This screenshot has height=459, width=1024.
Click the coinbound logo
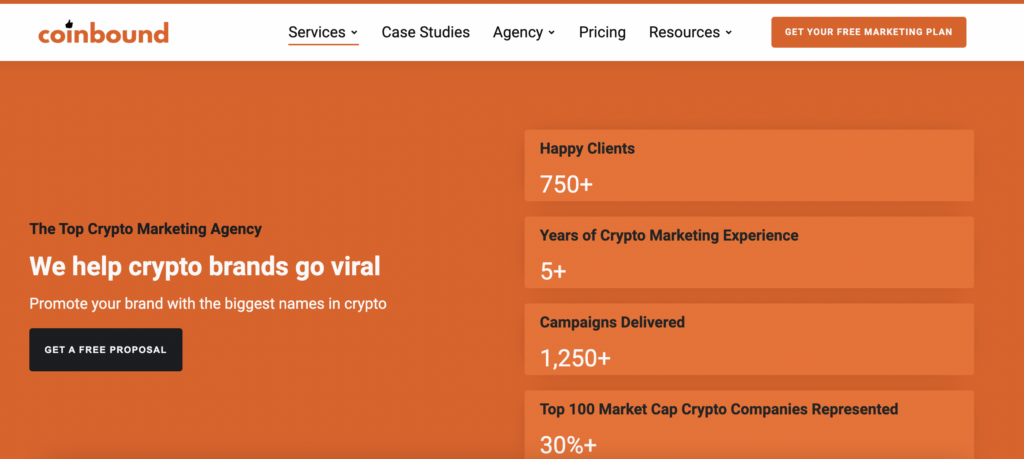point(103,32)
